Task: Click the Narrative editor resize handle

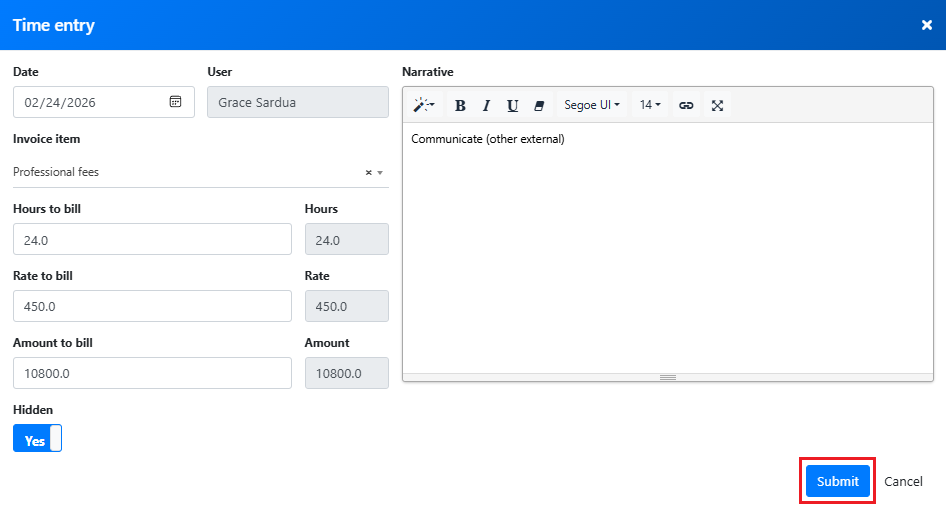Action: [x=667, y=377]
